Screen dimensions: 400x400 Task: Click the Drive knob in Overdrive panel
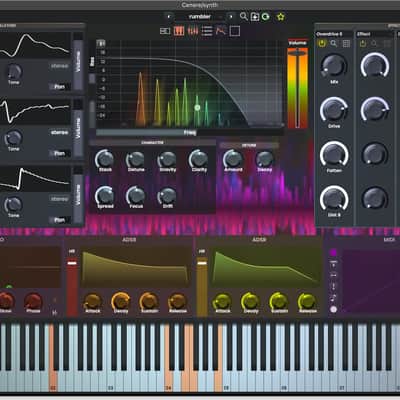pos(334,110)
